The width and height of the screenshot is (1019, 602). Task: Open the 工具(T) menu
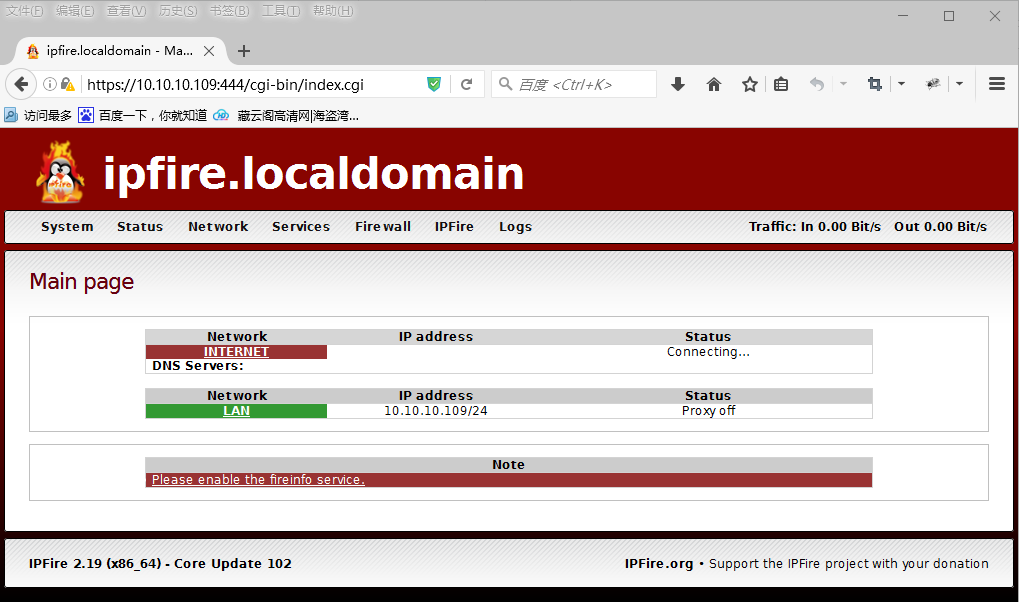(281, 11)
